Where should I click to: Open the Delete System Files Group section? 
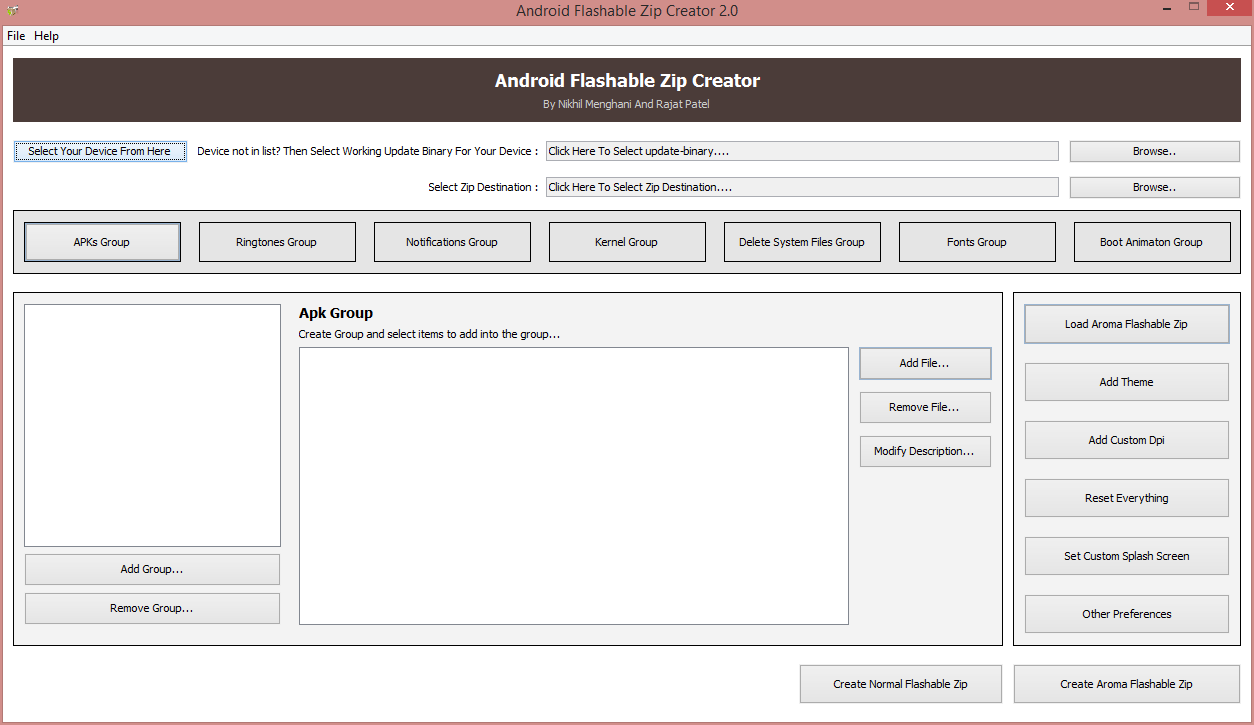tap(802, 241)
